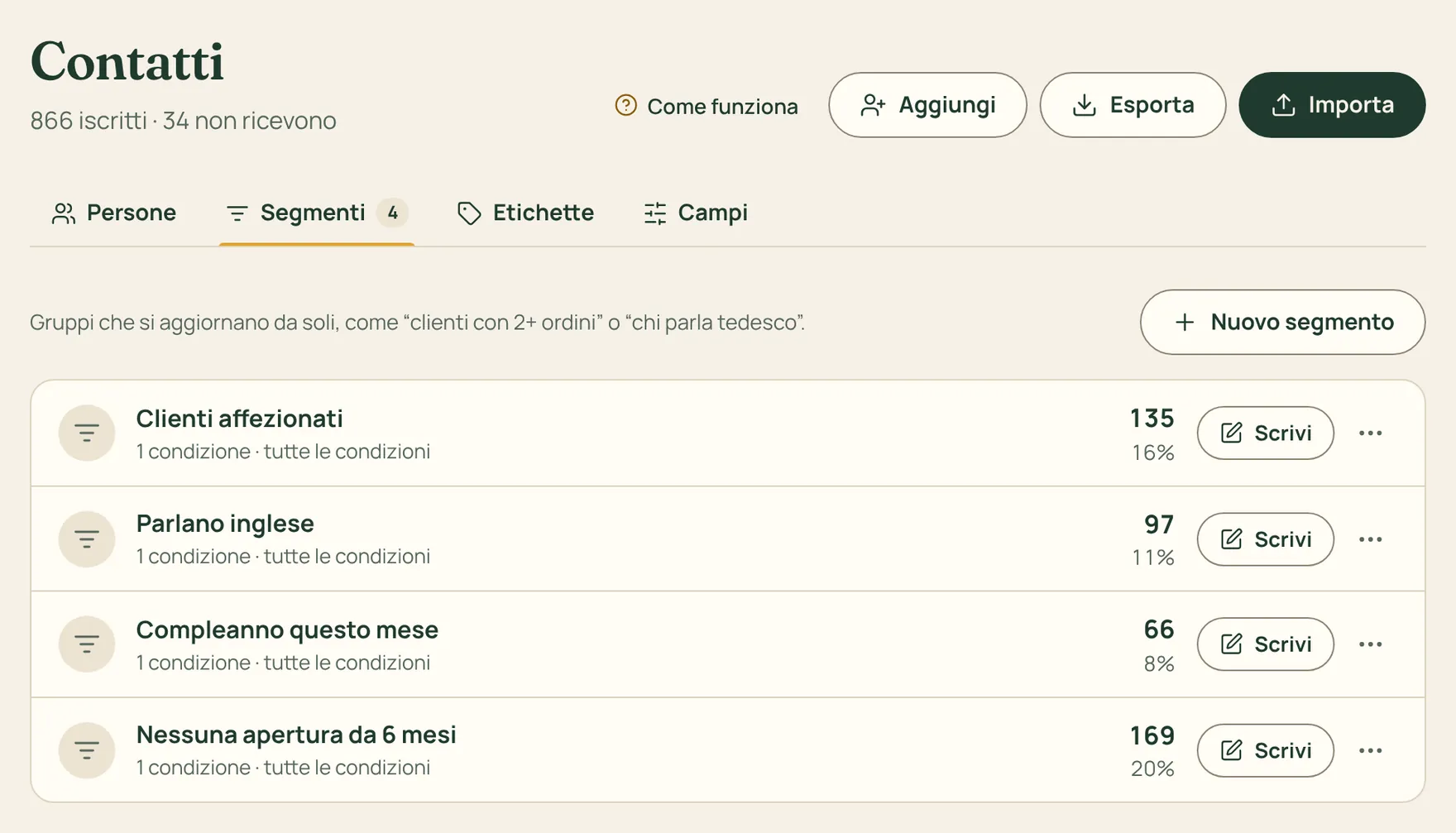Create a Nuovo segmento
The height and width of the screenshot is (833, 1456).
[x=1282, y=322]
